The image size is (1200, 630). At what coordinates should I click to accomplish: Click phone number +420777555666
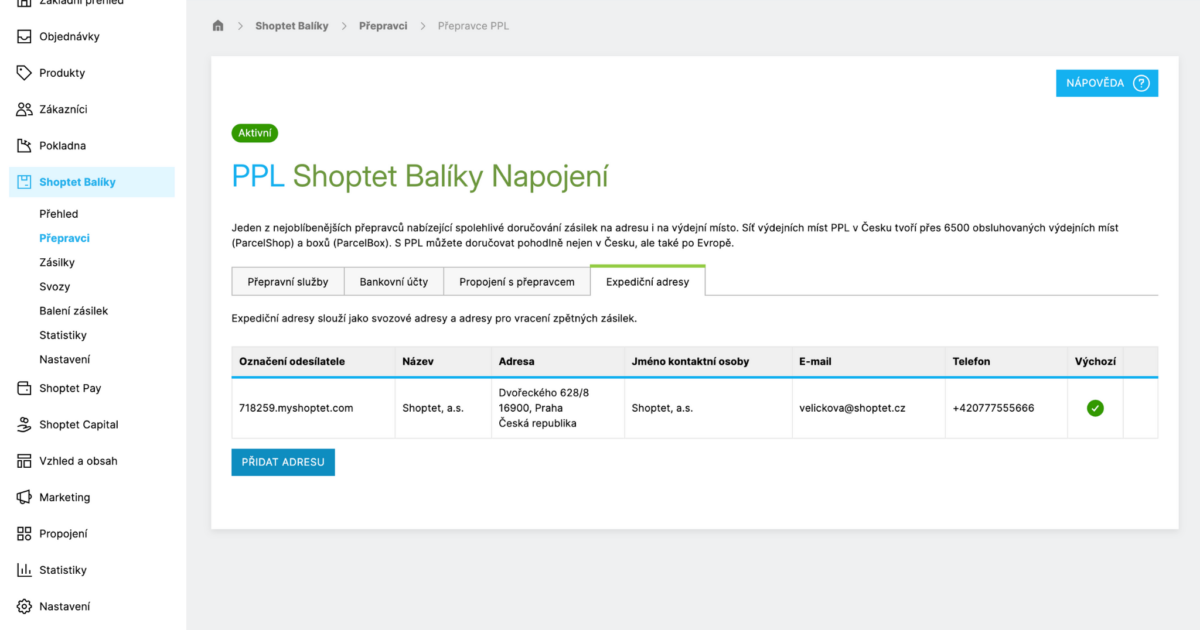tap(993, 408)
